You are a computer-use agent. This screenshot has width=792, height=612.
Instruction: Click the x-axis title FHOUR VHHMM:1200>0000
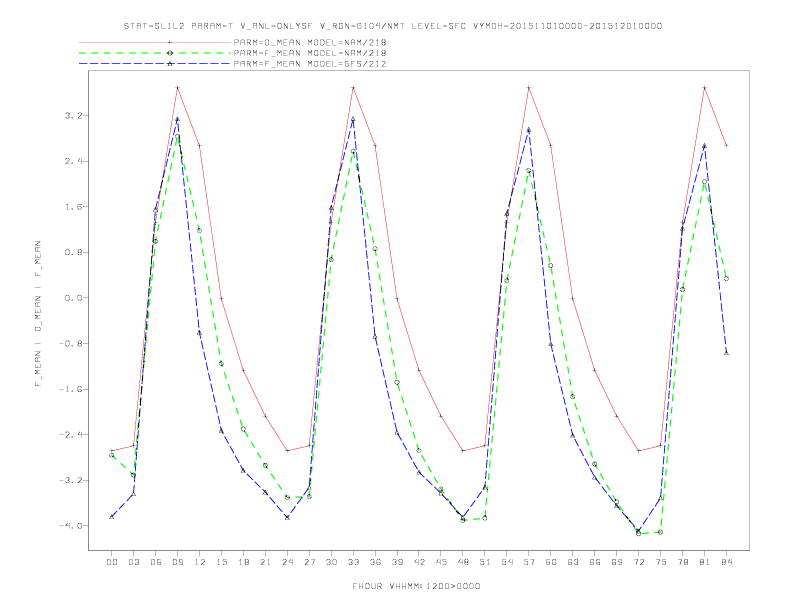[x=416, y=586]
